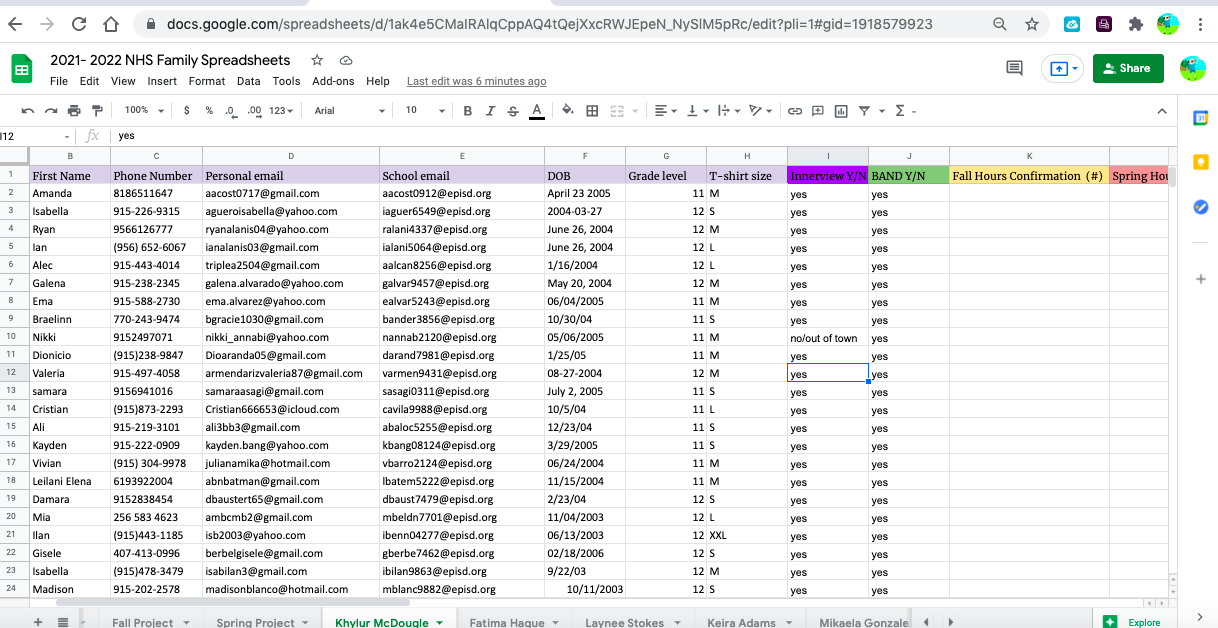1218x628 pixels.
Task: Open comment history icon
Action: (1014, 68)
